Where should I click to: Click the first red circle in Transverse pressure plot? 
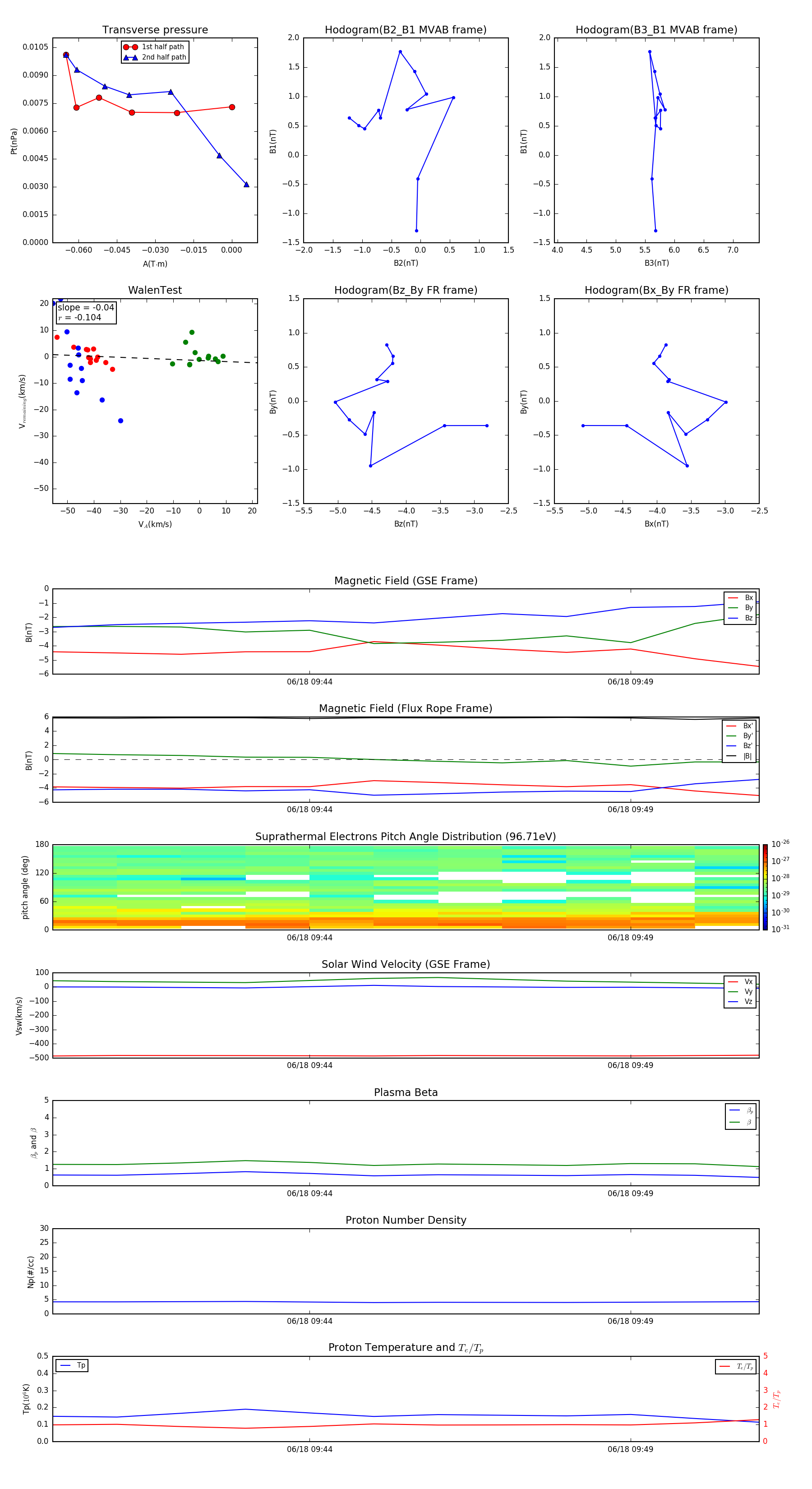coord(66,55)
